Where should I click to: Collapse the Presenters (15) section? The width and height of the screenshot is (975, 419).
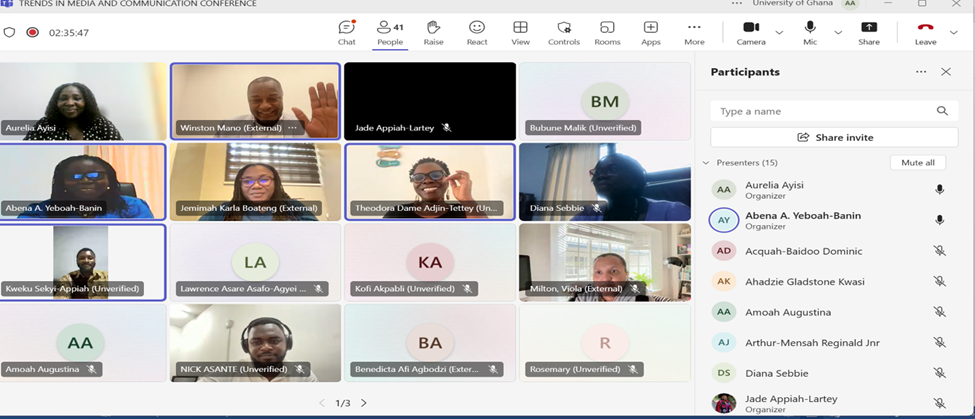(x=706, y=162)
